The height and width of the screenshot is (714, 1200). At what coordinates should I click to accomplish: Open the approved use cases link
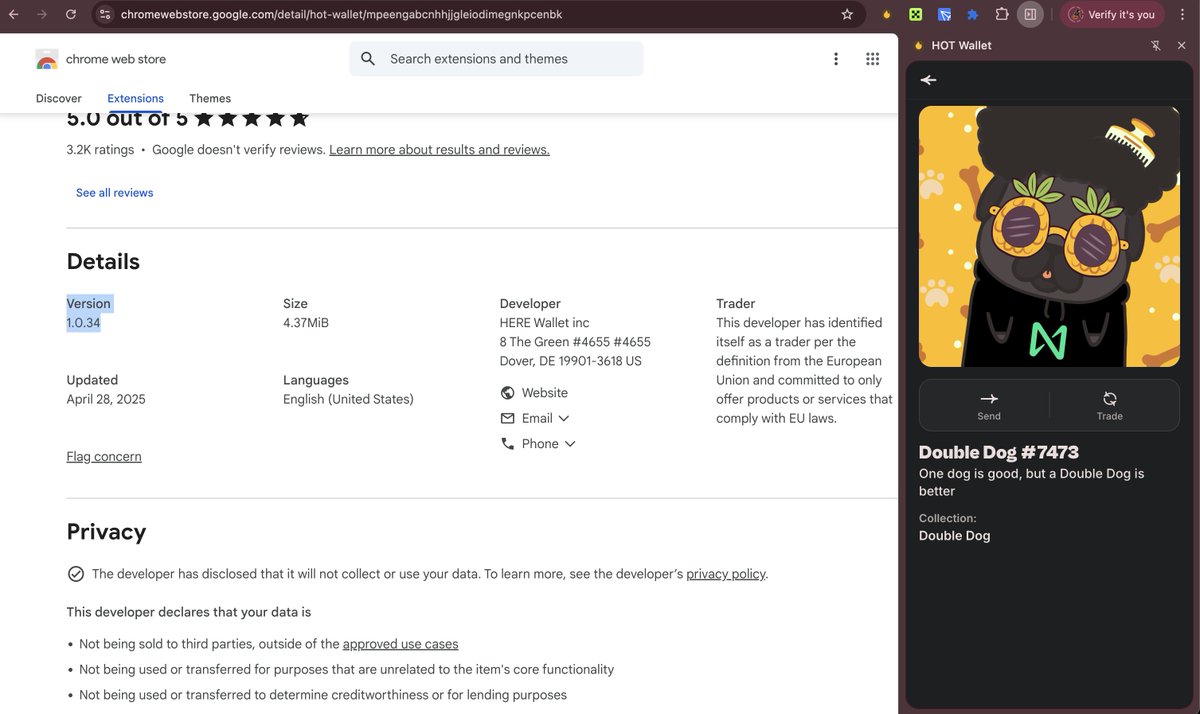(400, 644)
